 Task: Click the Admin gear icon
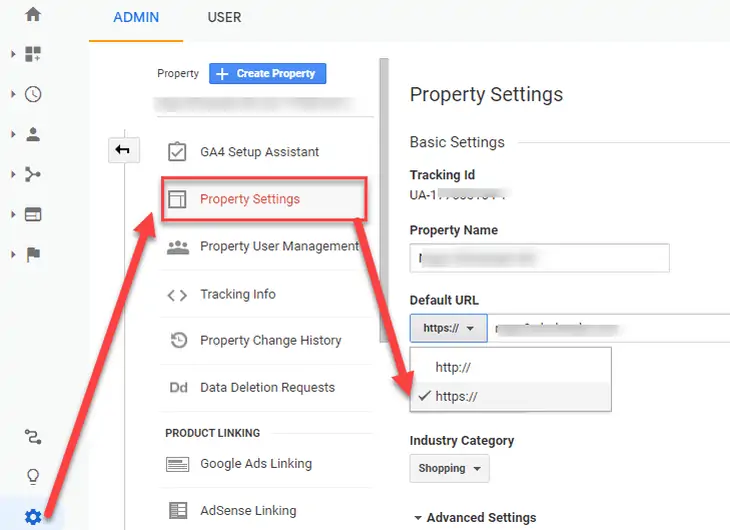tap(33, 516)
